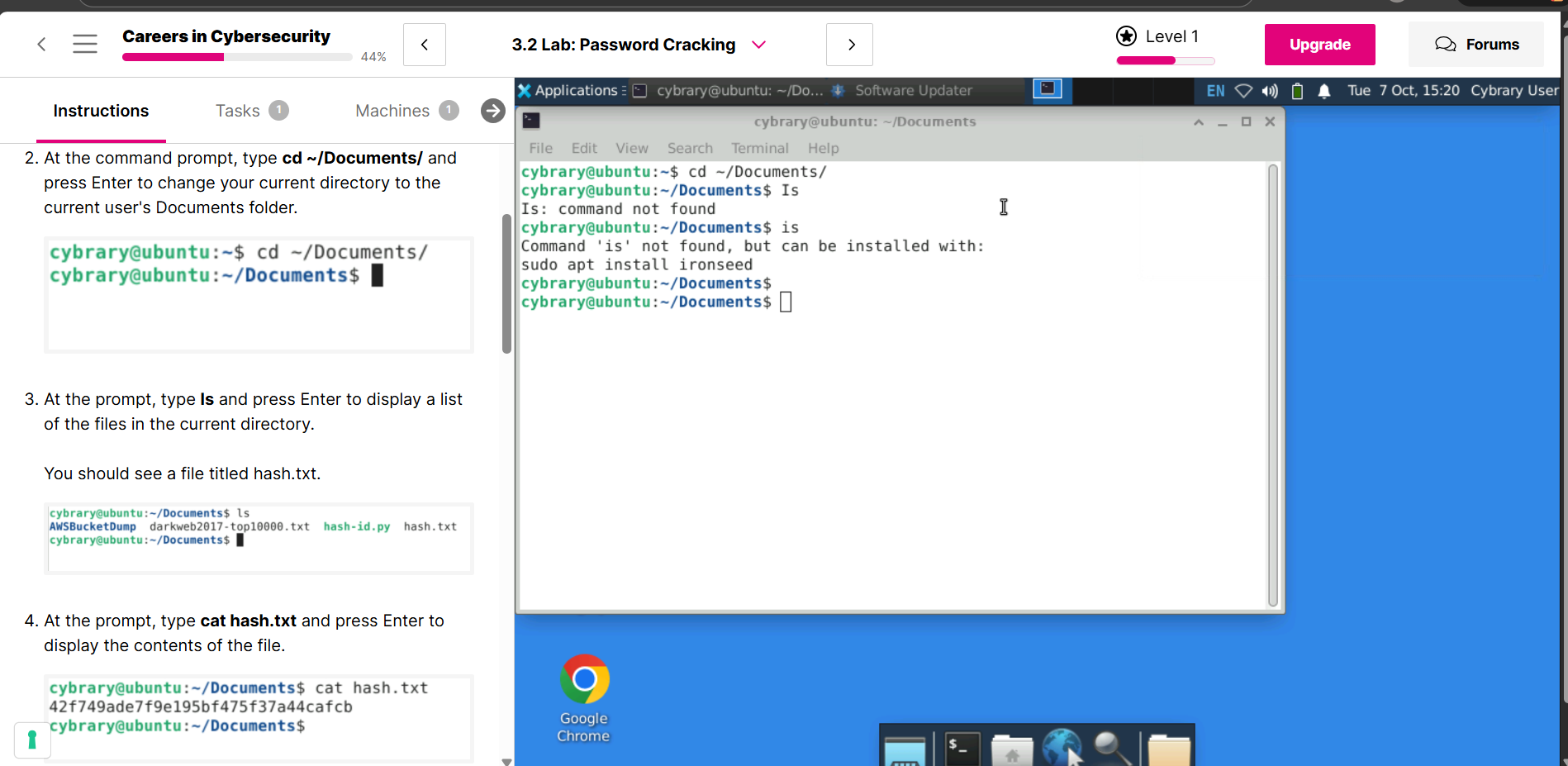
Task: Open the terminal emulator in dock
Action: (962, 748)
